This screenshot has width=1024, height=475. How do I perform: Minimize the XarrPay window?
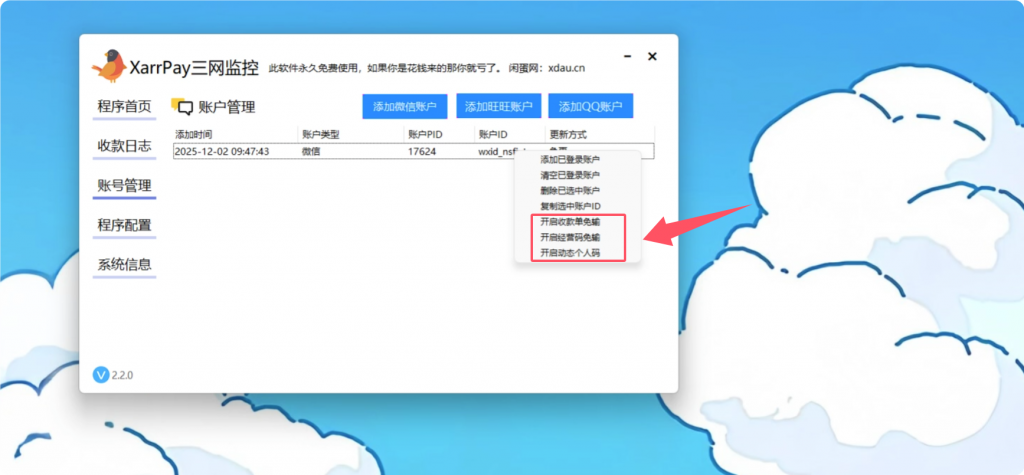point(628,57)
